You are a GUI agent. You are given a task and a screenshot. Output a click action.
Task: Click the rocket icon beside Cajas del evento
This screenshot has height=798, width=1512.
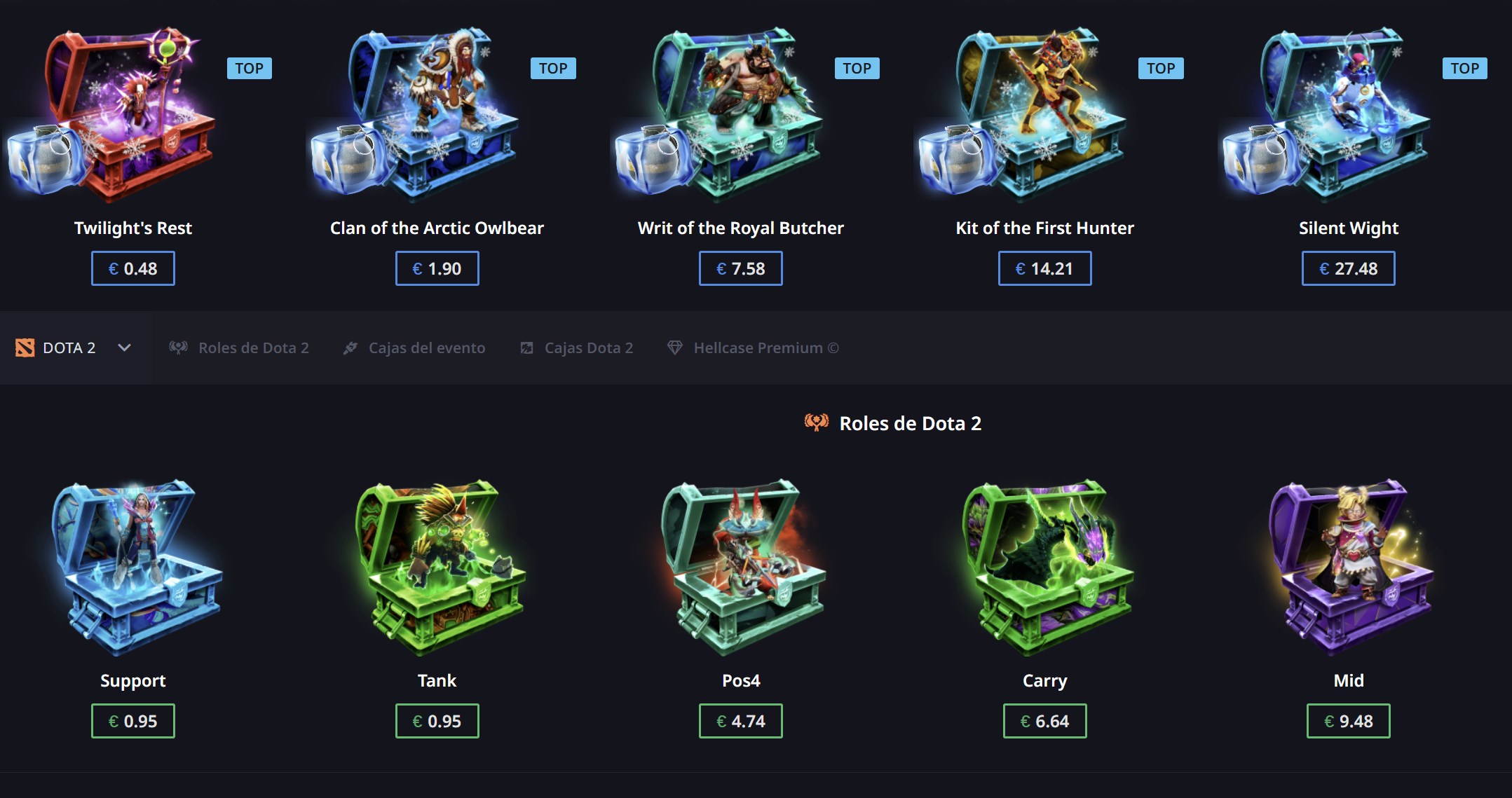(350, 348)
